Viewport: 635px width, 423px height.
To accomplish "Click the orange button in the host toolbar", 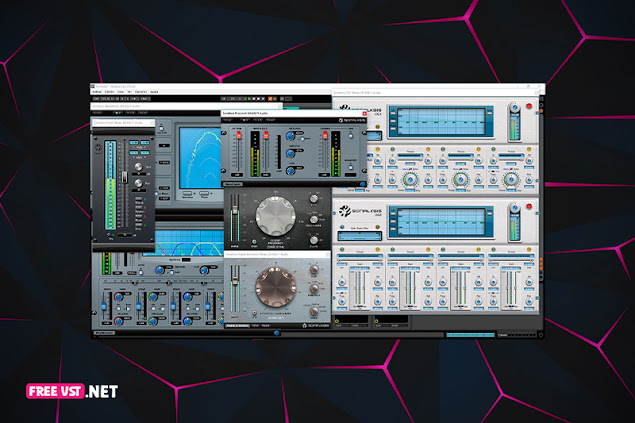I will click(x=270, y=98).
